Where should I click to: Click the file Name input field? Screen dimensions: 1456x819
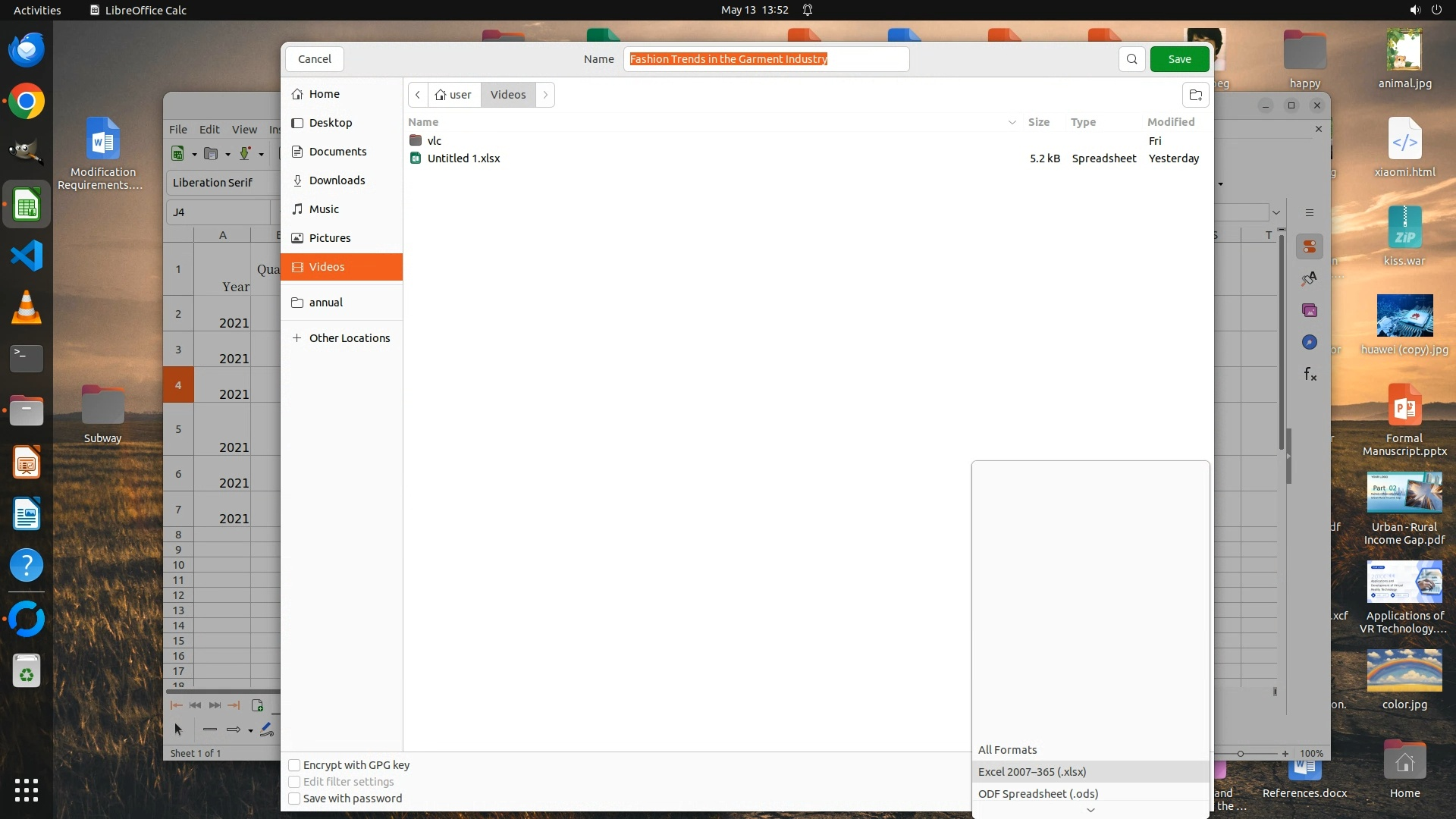pyautogui.click(x=766, y=59)
